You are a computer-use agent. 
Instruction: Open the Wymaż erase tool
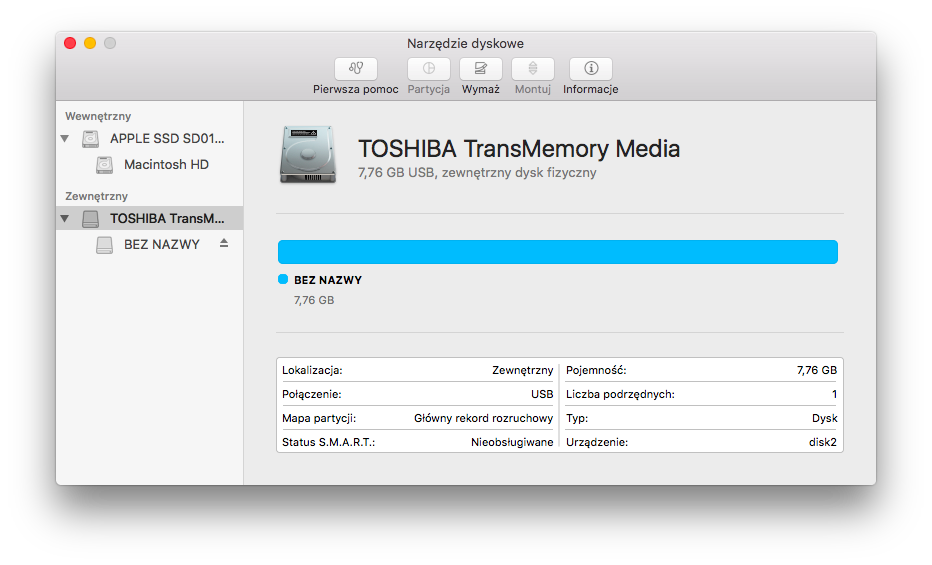(x=480, y=69)
